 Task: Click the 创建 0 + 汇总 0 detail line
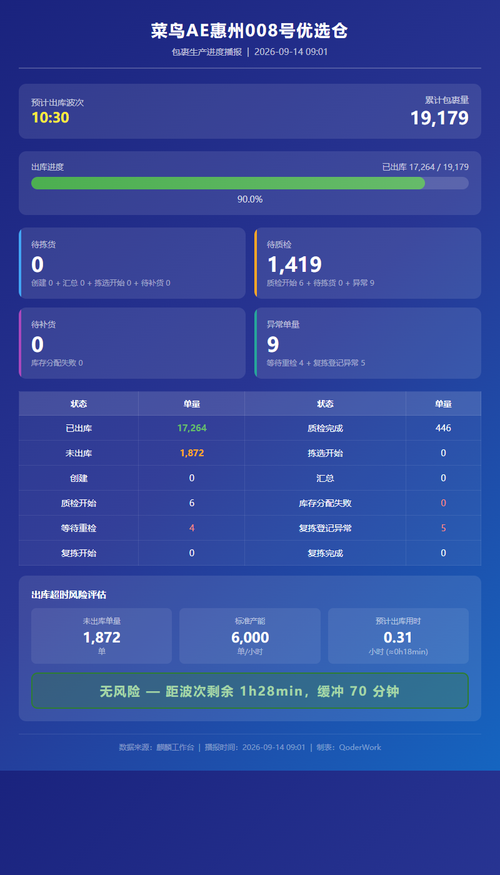tap(100, 283)
